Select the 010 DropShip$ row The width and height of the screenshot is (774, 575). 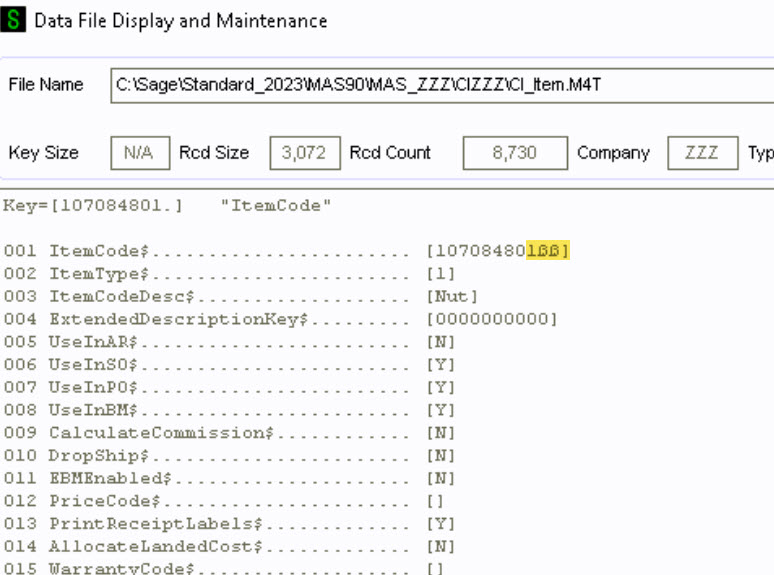(229, 455)
